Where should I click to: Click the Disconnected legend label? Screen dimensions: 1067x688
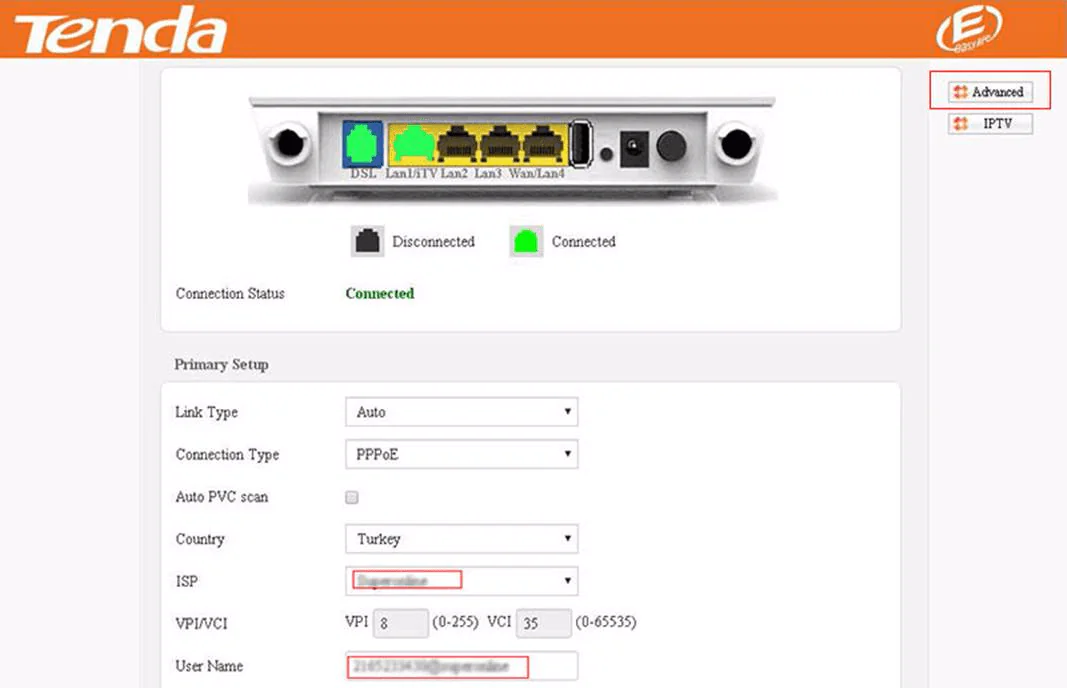(x=433, y=242)
